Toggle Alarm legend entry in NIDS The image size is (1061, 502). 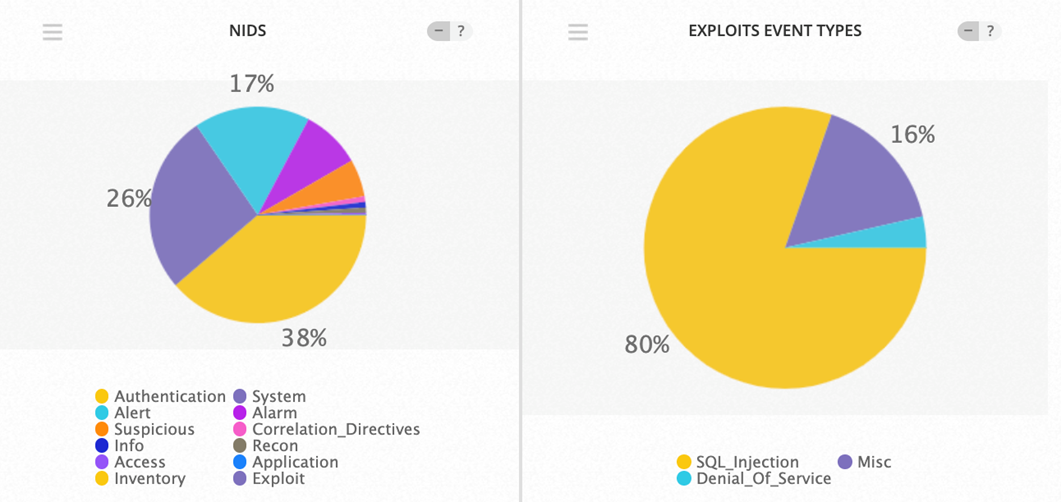[265, 413]
